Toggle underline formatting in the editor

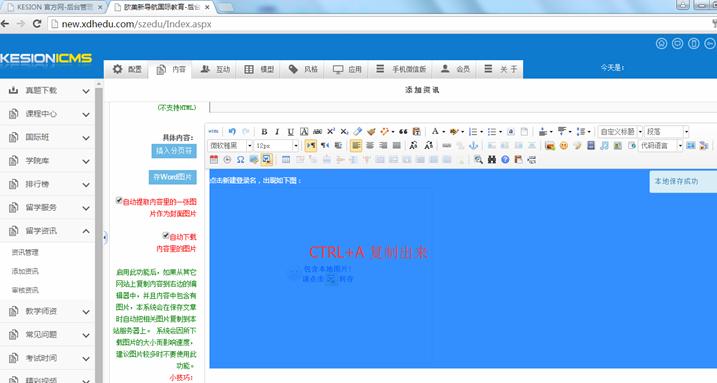290,132
